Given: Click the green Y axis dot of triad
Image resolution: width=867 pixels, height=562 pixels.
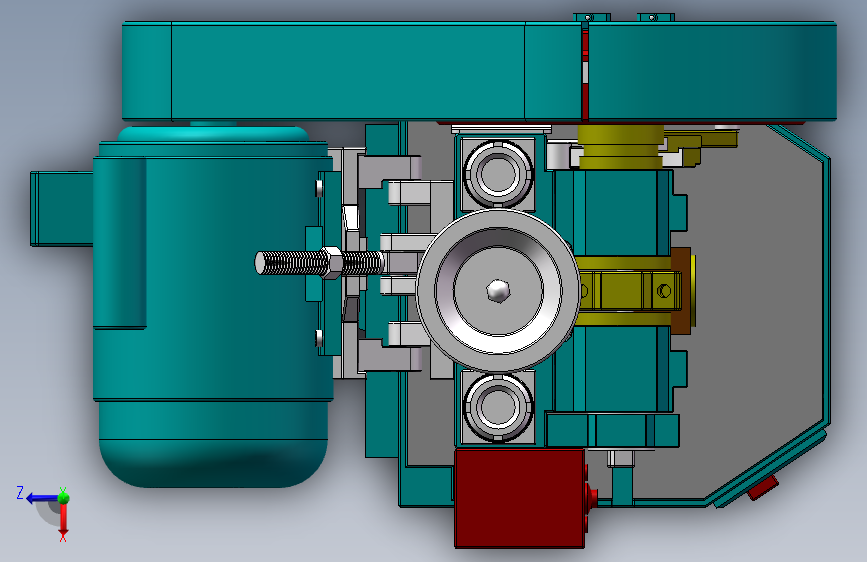Looking at the screenshot, I should (x=64, y=498).
